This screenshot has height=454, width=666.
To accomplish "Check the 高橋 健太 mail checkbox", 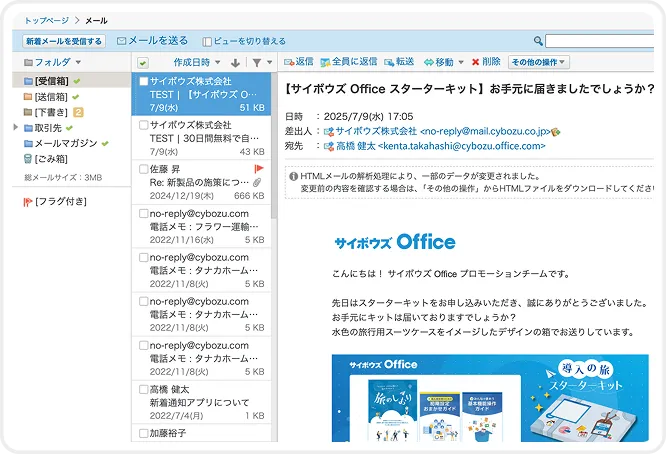I will (143, 389).
